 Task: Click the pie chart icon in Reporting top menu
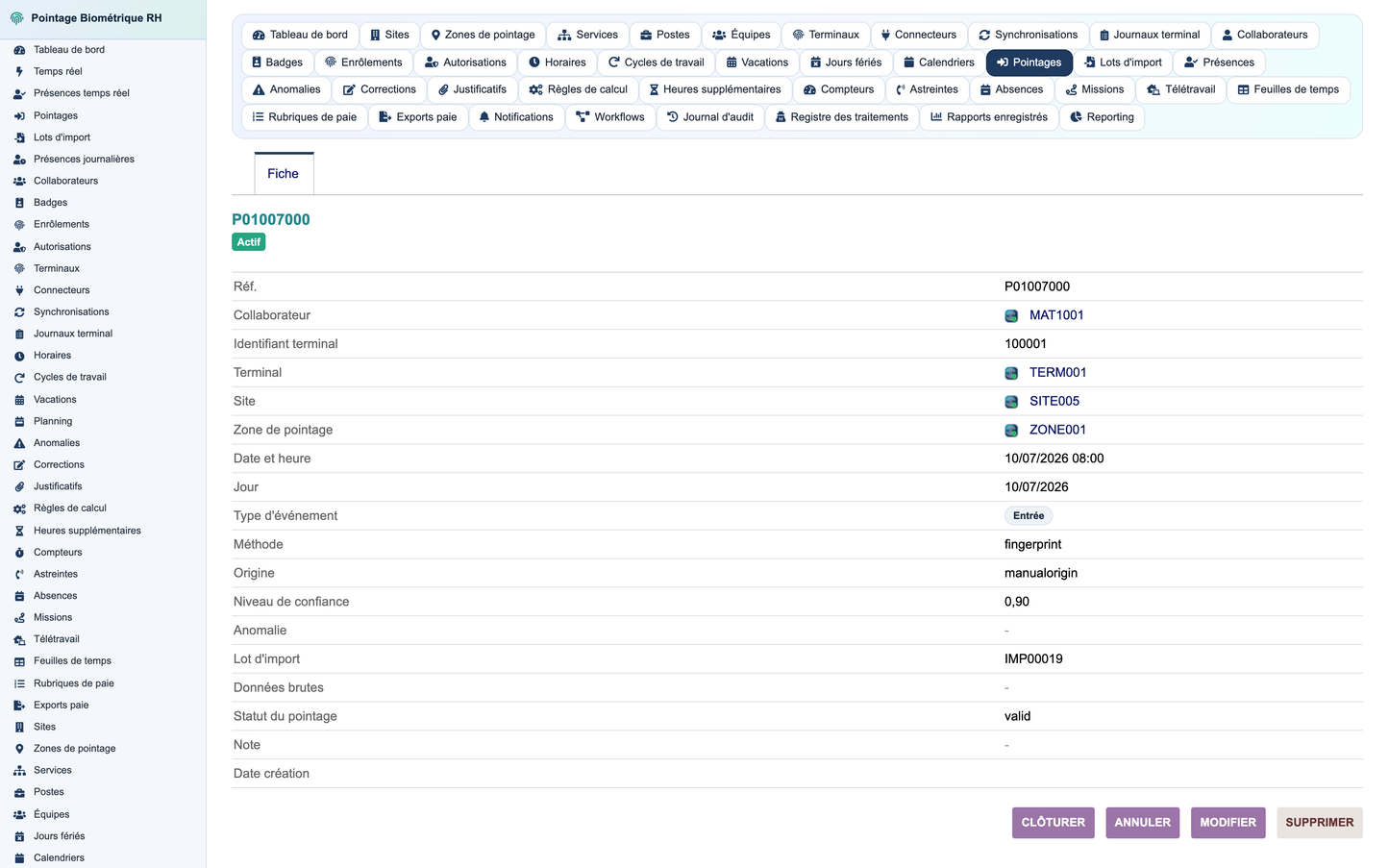[x=1077, y=117]
